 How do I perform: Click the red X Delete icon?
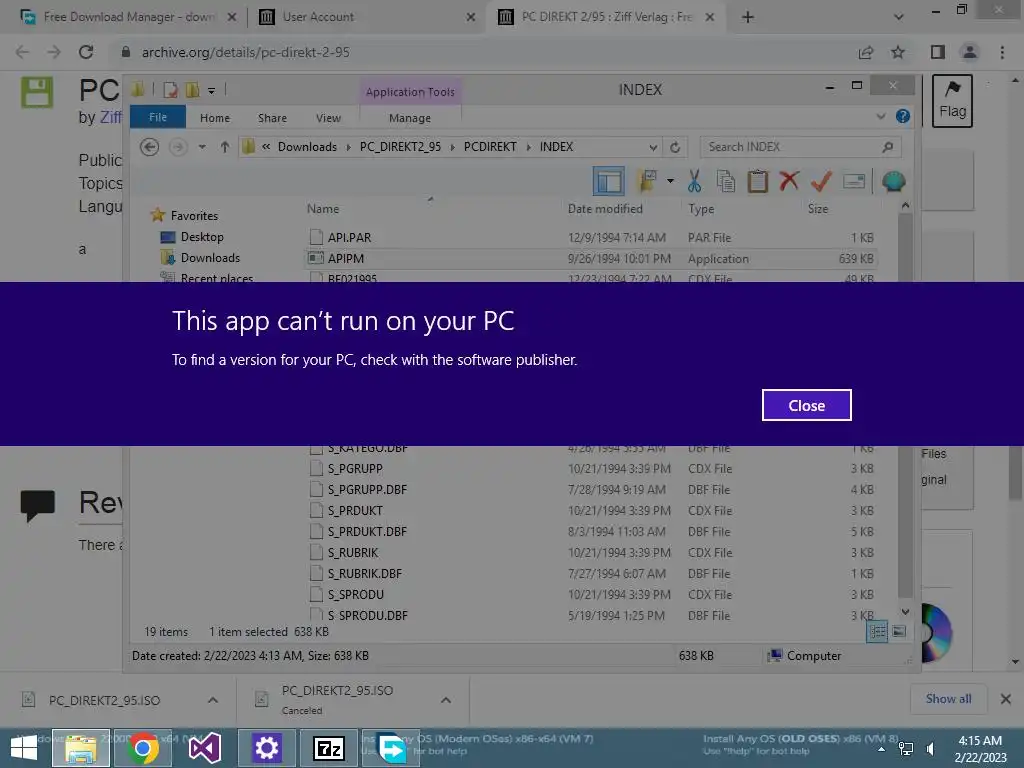pos(789,180)
